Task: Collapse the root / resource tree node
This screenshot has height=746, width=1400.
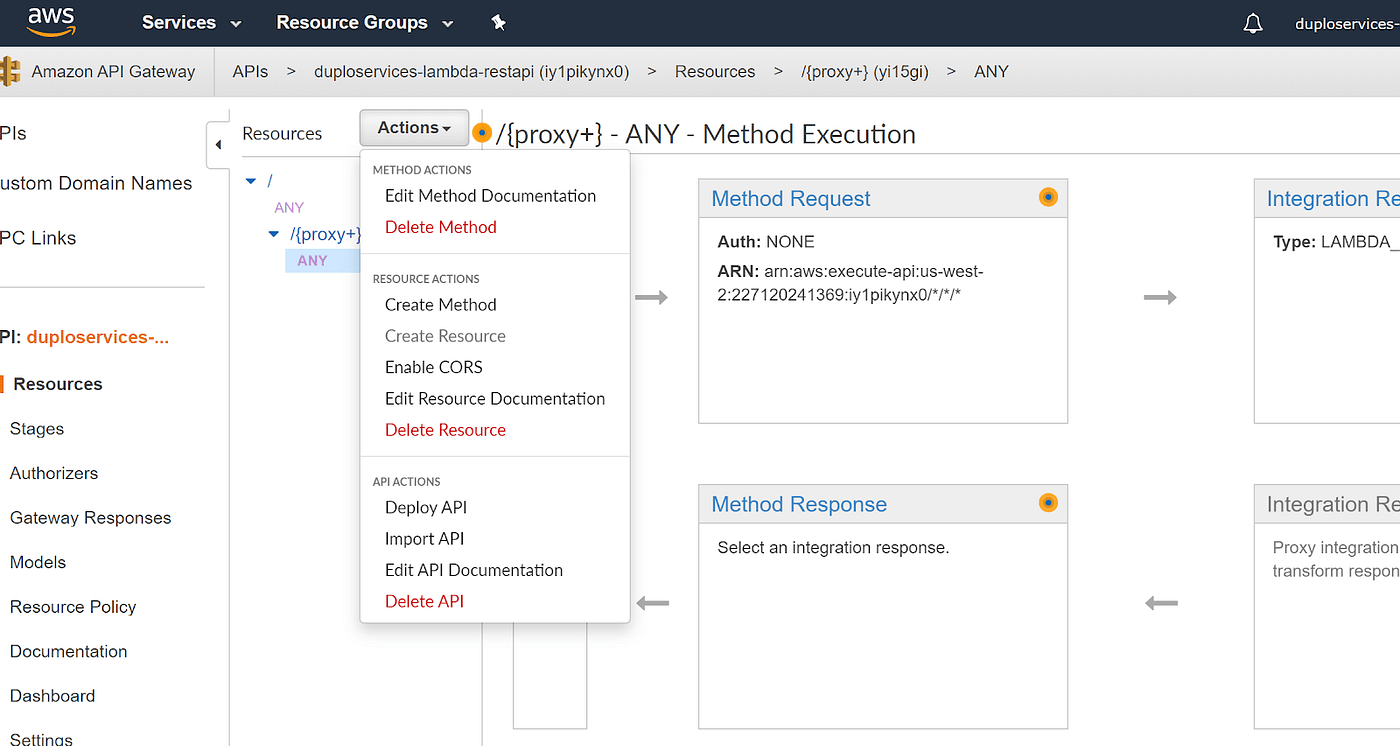Action: [251, 181]
